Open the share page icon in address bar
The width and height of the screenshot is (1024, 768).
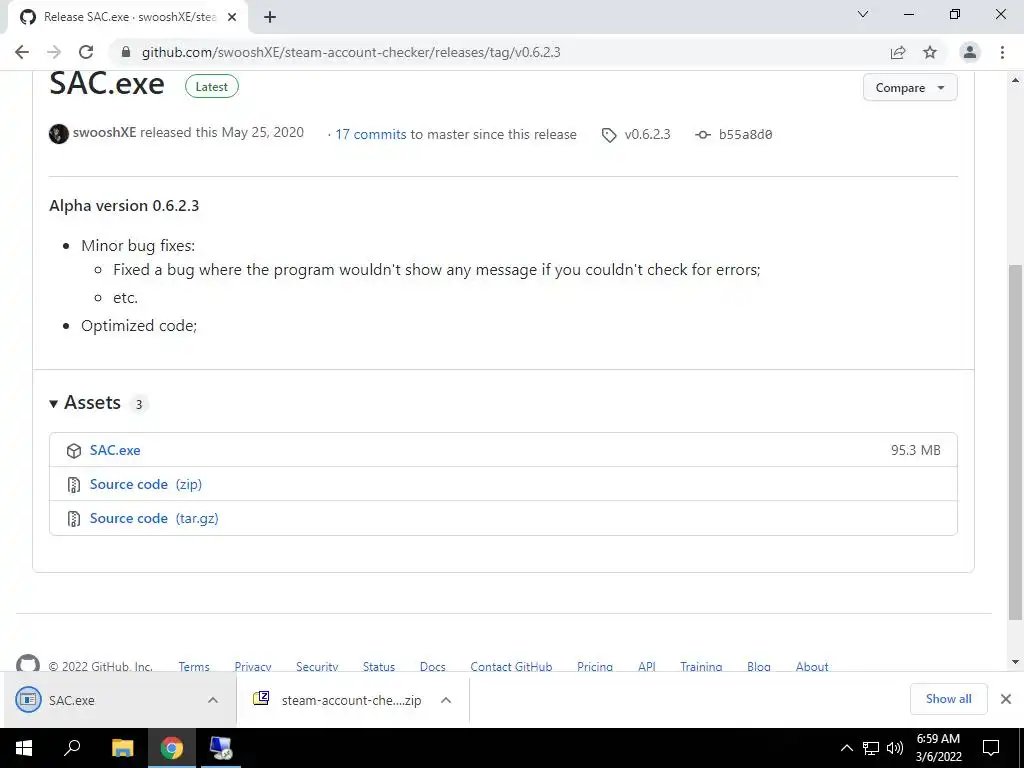[x=898, y=52]
